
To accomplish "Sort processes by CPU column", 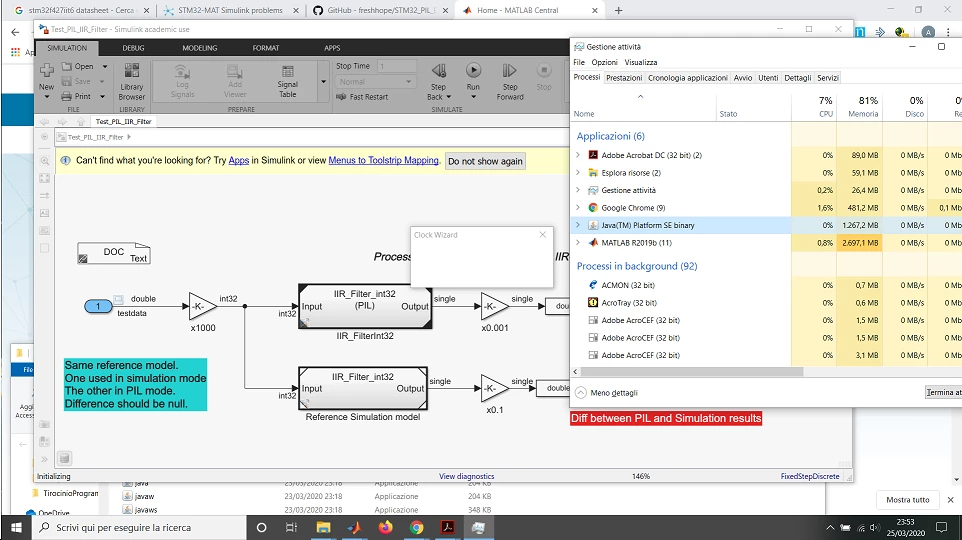I will click(x=814, y=106).
